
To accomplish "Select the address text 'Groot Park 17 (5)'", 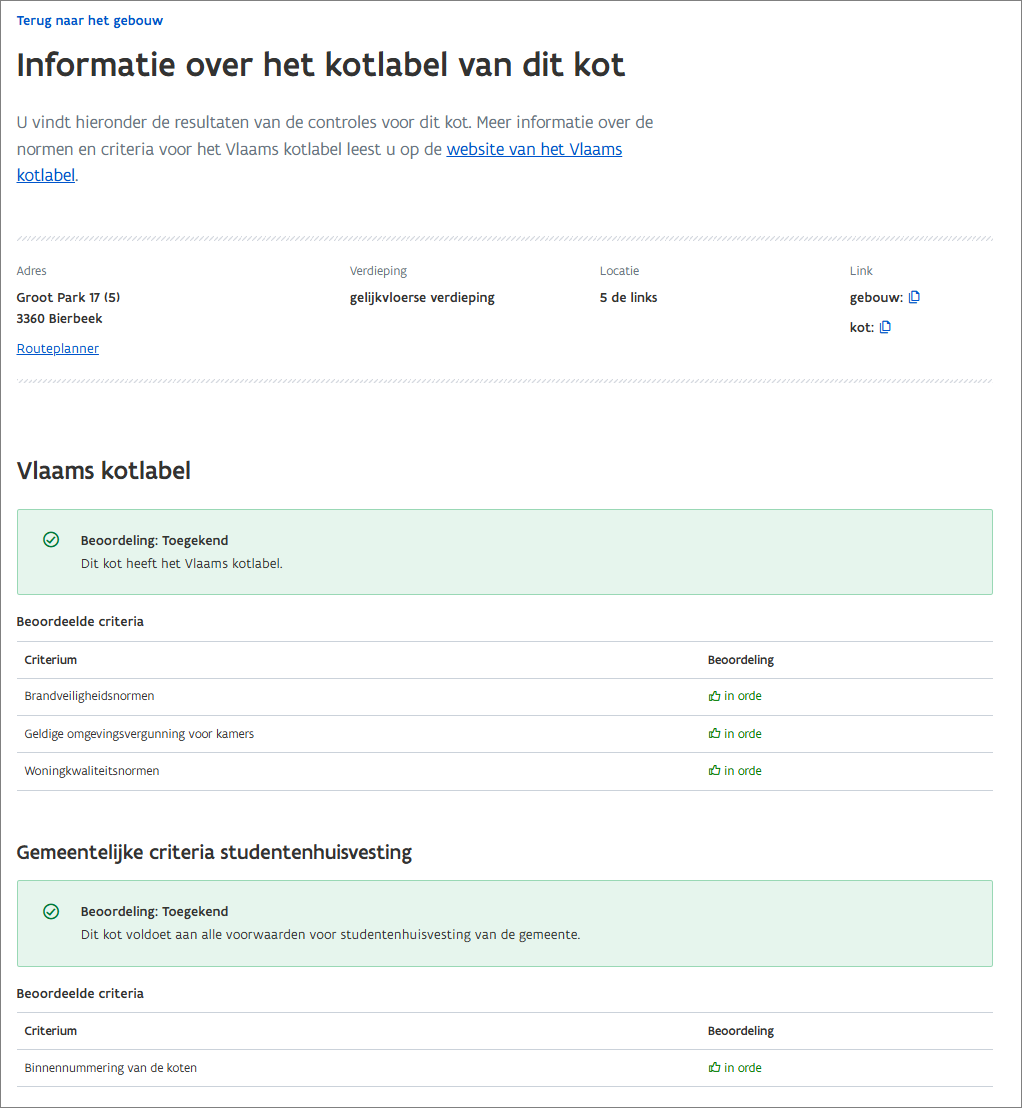I will click(69, 297).
